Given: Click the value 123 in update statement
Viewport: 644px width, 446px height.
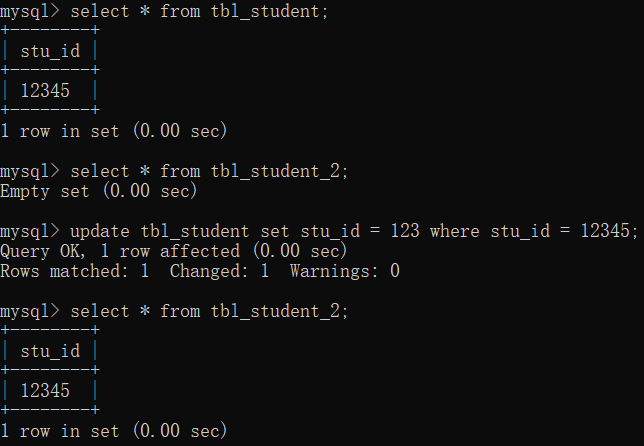Looking at the screenshot, I should point(405,230).
